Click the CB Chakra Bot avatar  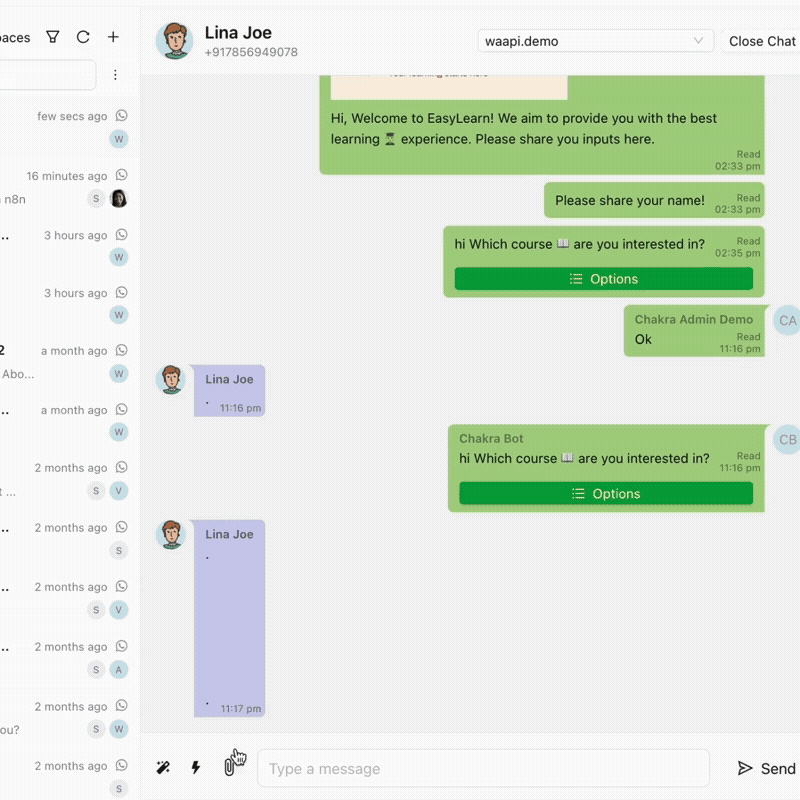click(787, 440)
